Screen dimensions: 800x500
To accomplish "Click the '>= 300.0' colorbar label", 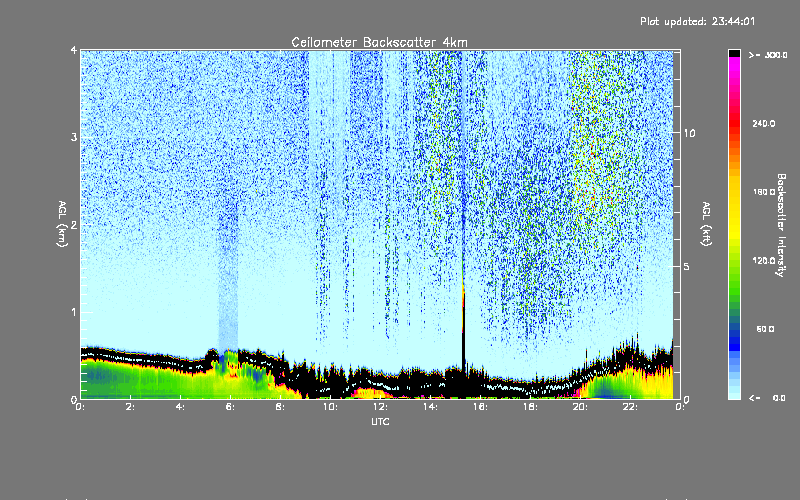I will (x=768, y=55).
